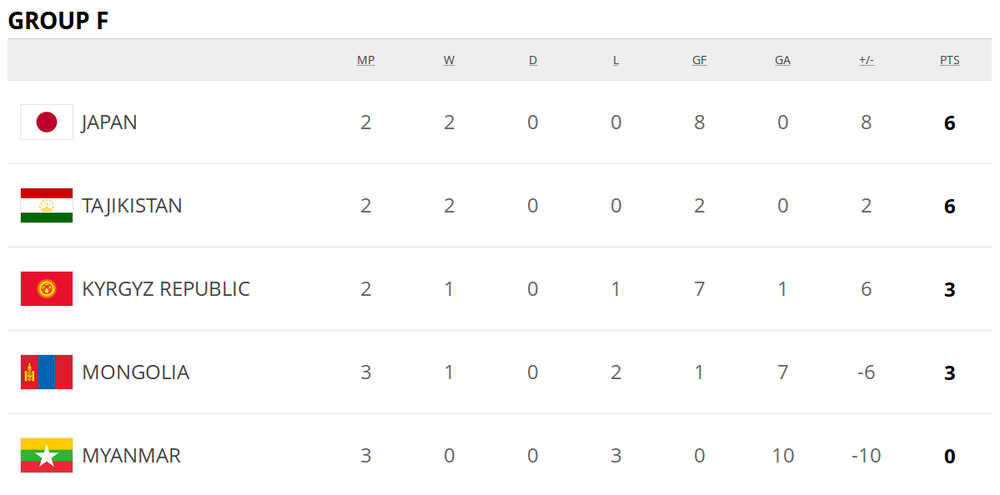Click the L column header

click(616, 60)
